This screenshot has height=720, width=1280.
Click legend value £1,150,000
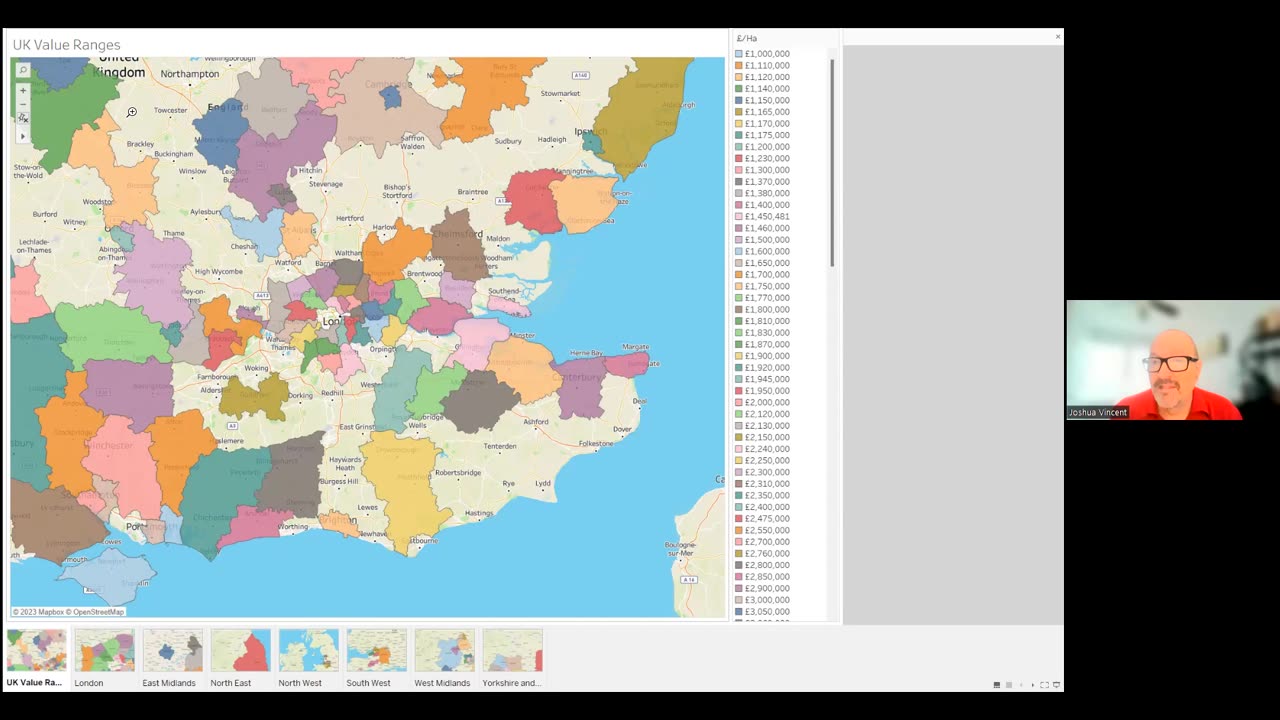pyautogui.click(x=767, y=100)
